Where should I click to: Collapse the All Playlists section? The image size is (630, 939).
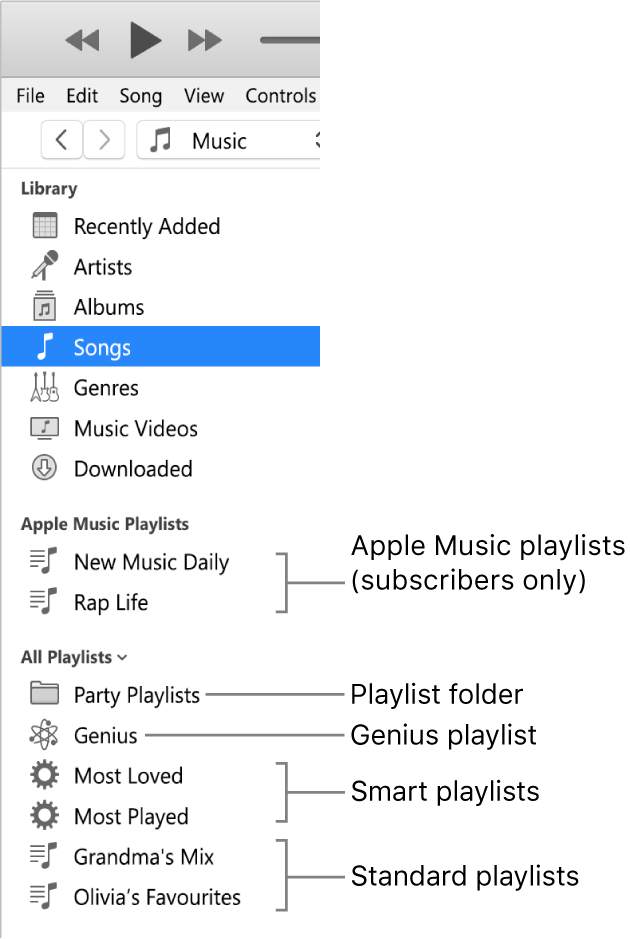pos(122,657)
